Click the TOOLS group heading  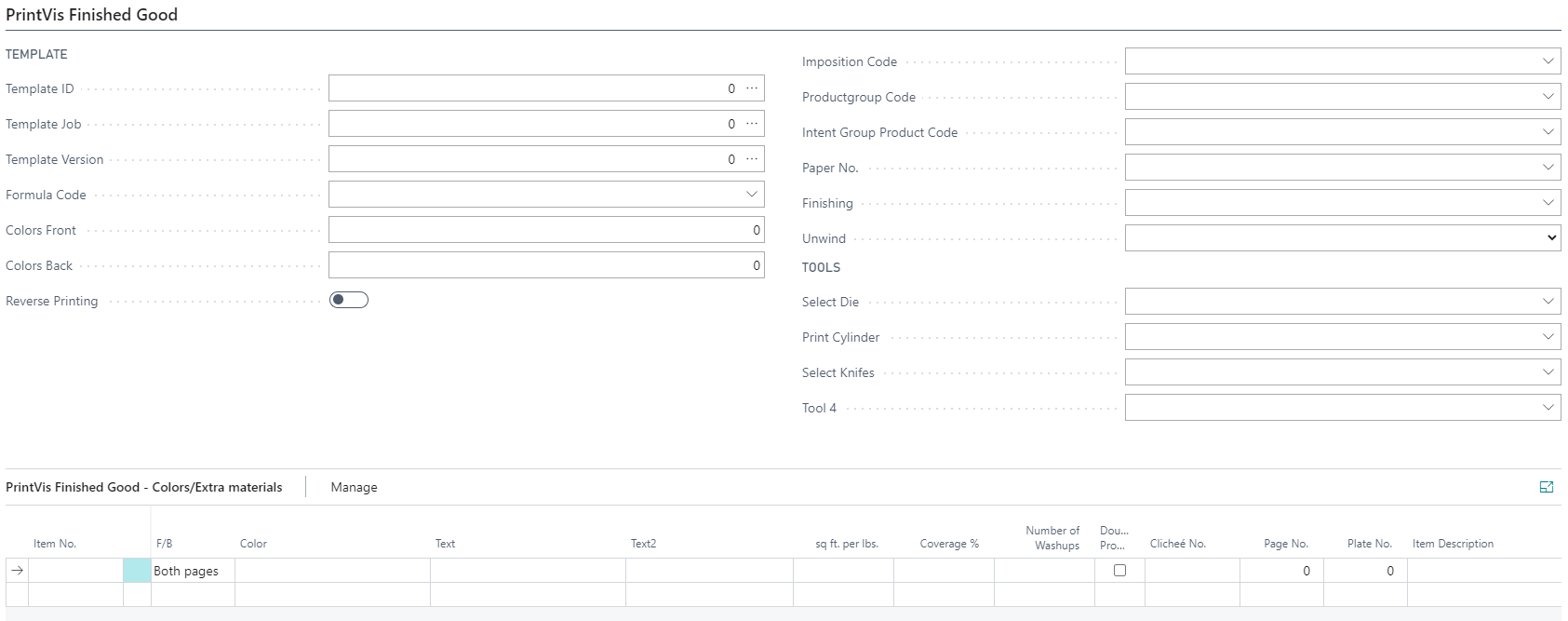pos(821,267)
